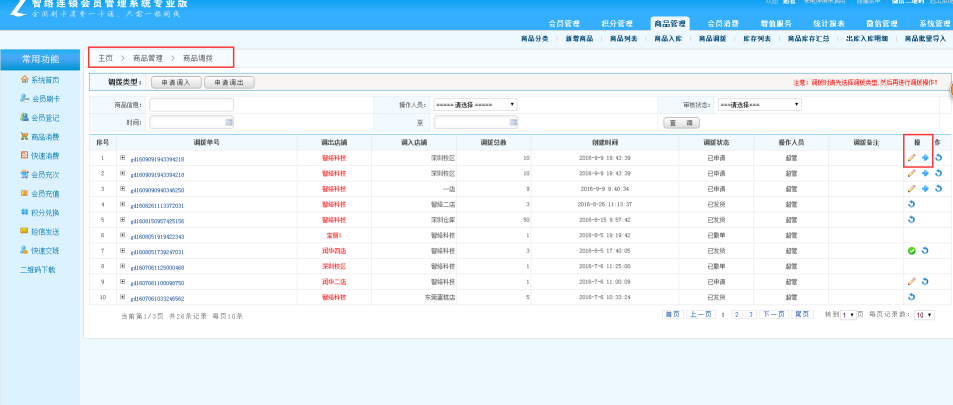Open the calendar picker of start time field
This screenshot has width=953, height=405.
tap(229, 122)
